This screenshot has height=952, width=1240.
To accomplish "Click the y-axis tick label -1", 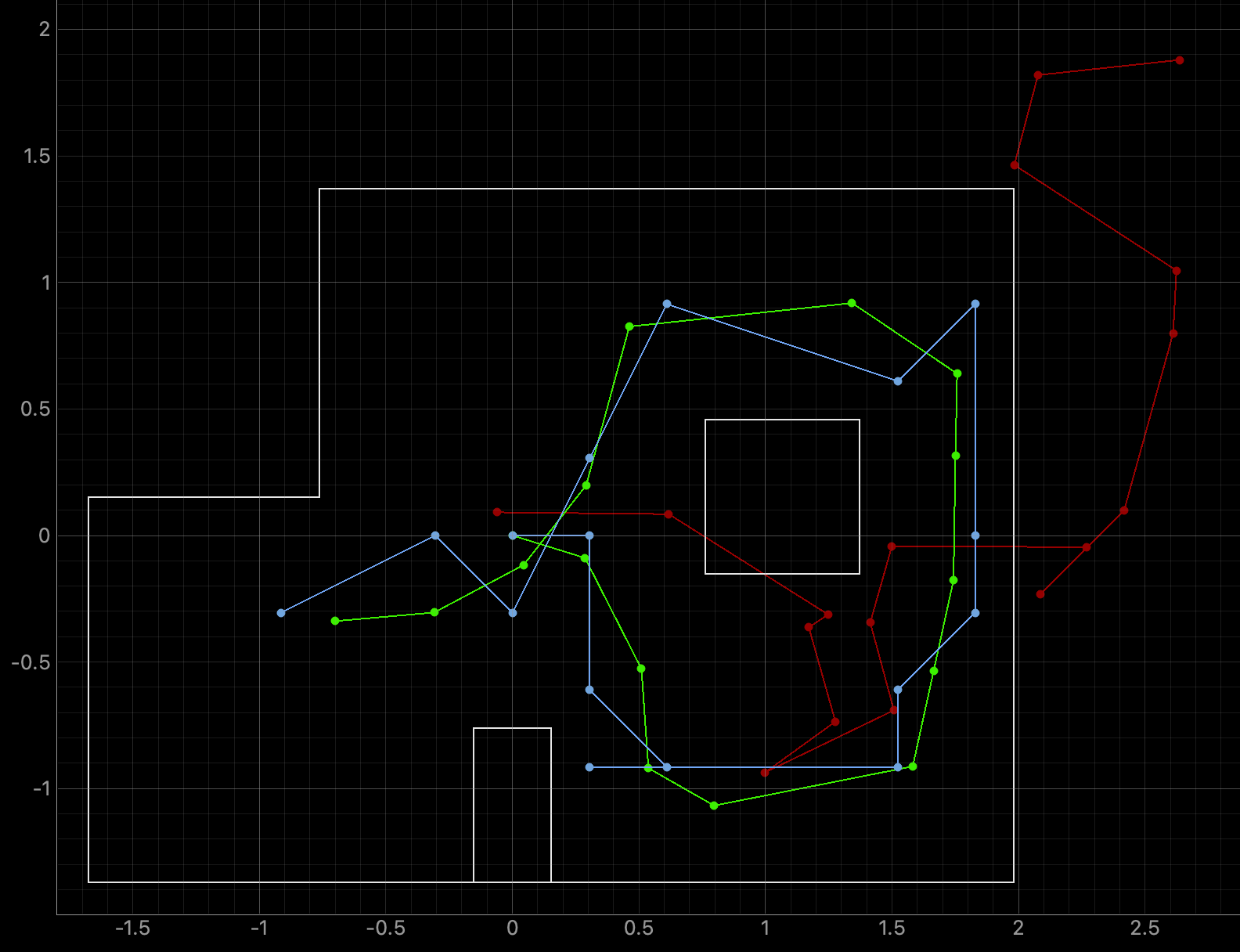I will (x=41, y=788).
